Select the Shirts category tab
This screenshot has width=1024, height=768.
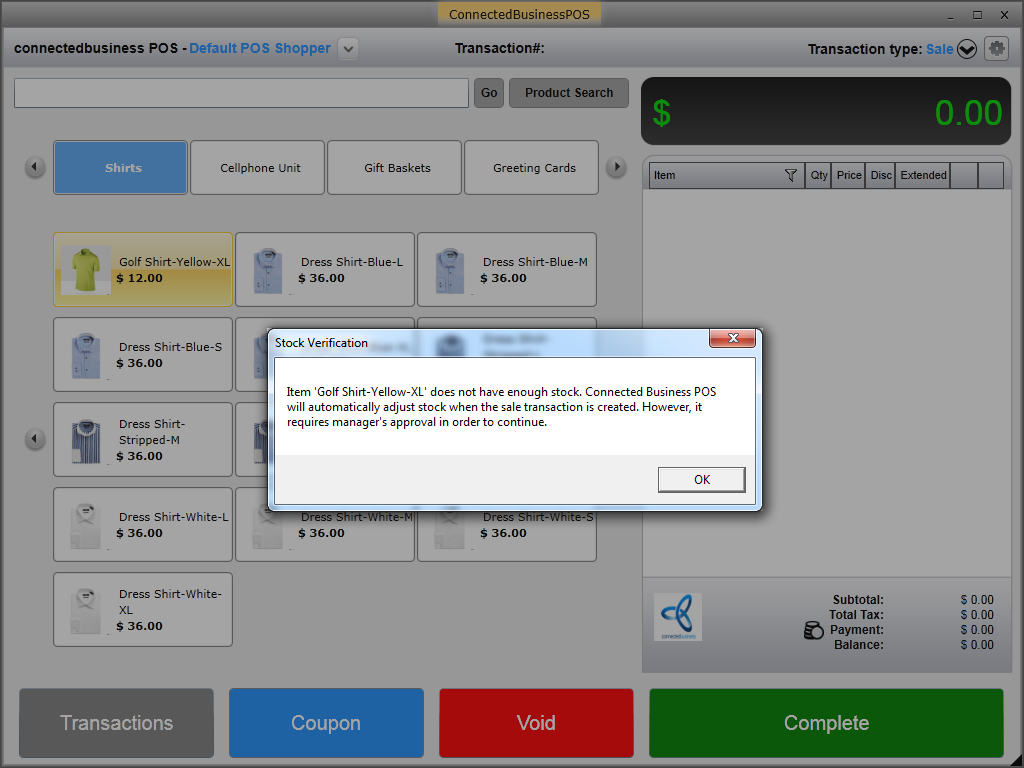121,167
